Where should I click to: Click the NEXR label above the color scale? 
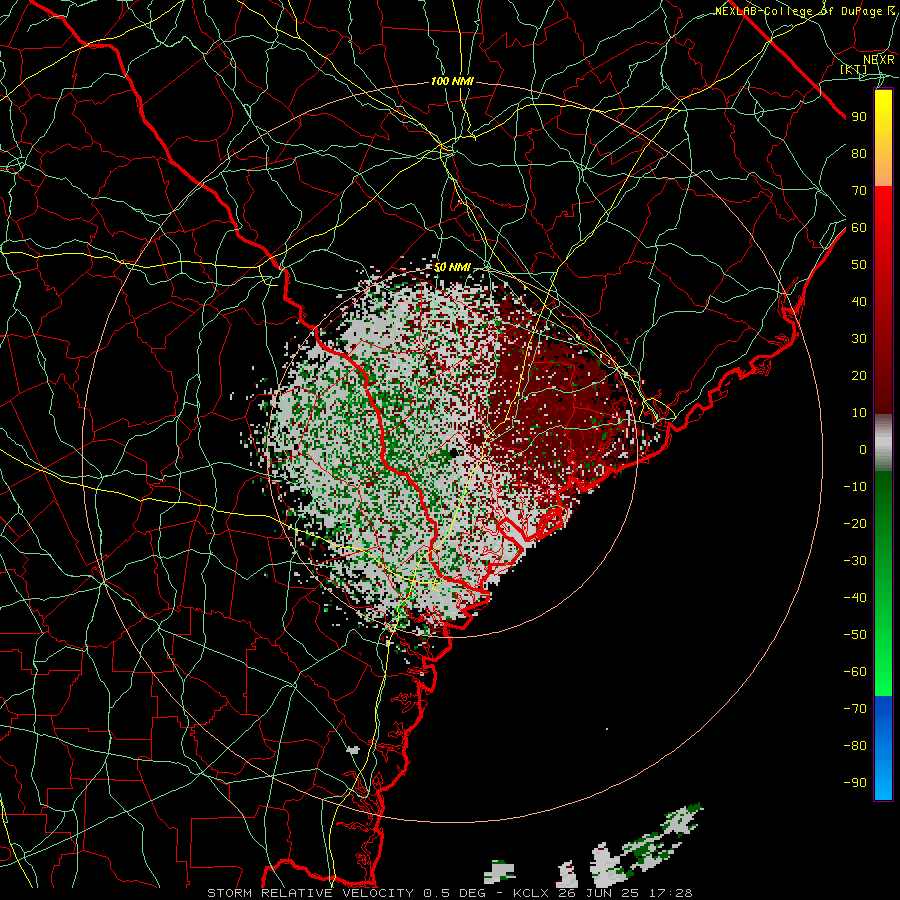click(x=878, y=59)
